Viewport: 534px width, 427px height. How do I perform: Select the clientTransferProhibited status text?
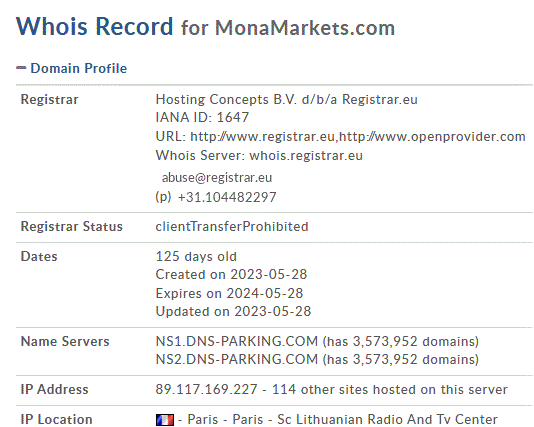[232, 227]
